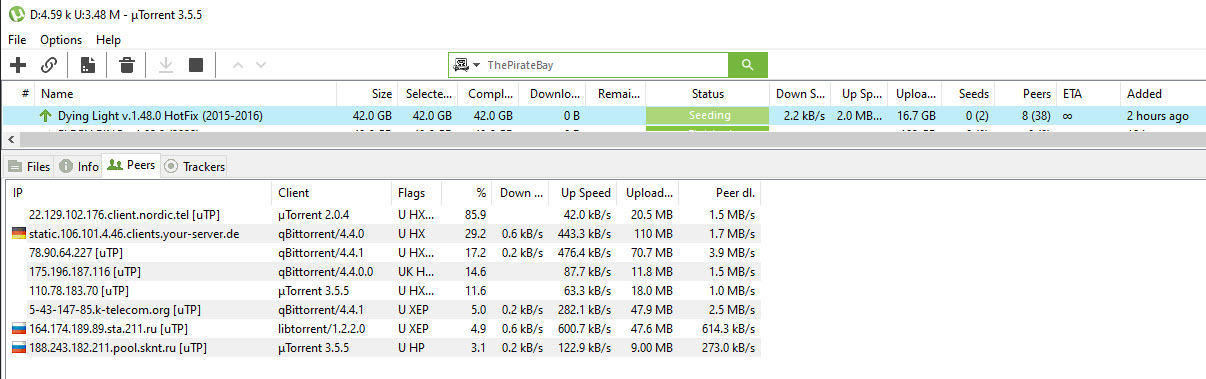Screen dimensions: 1206x379
Task: Click the 2 hours ago added value
Action: click(1158, 116)
